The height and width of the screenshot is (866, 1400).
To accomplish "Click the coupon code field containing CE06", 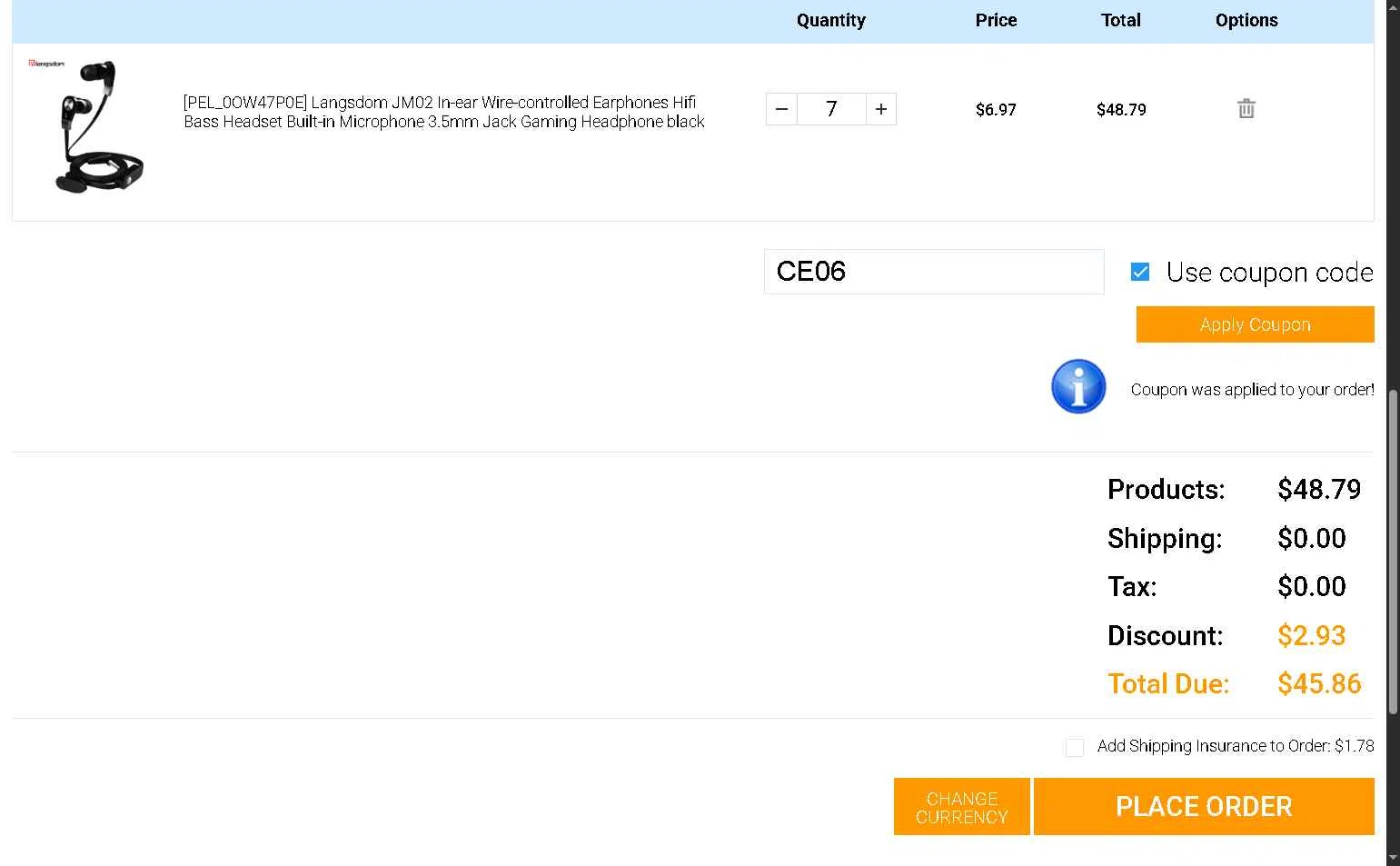I will pos(934,272).
